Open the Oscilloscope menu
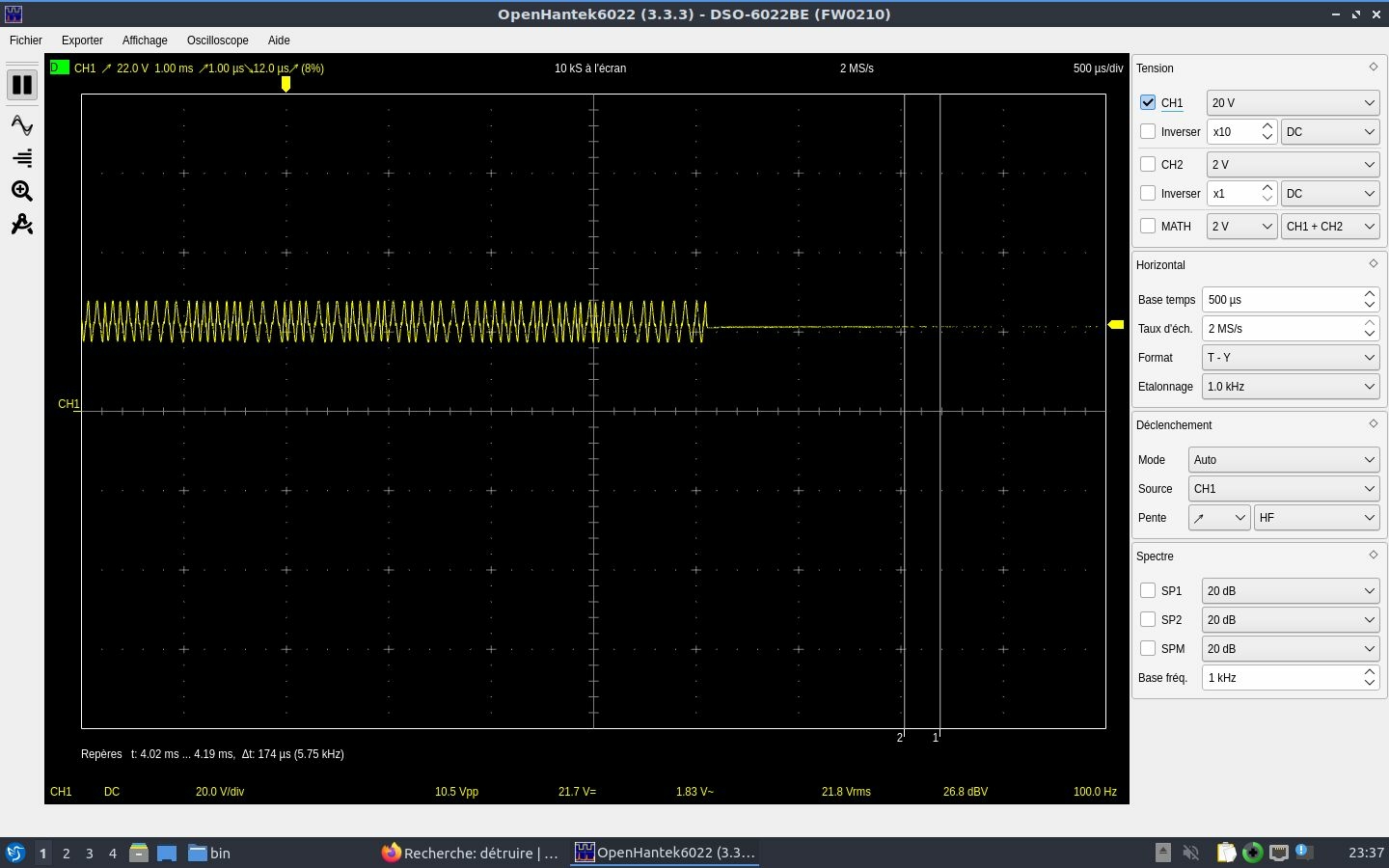 point(218,41)
